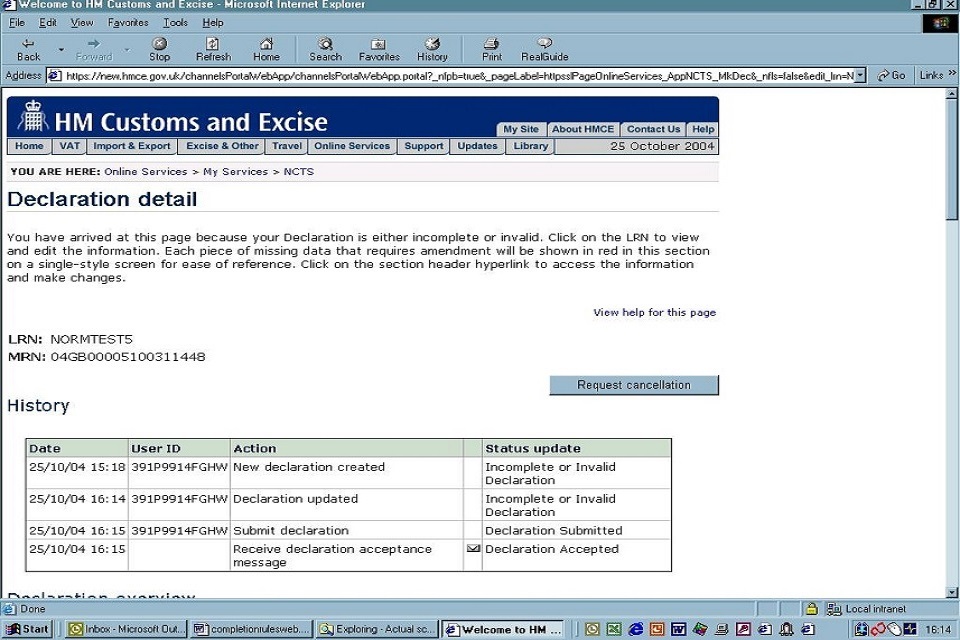Image resolution: width=960 pixels, height=640 pixels.
Task: Print the page via Print icon
Action: (492, 44)
